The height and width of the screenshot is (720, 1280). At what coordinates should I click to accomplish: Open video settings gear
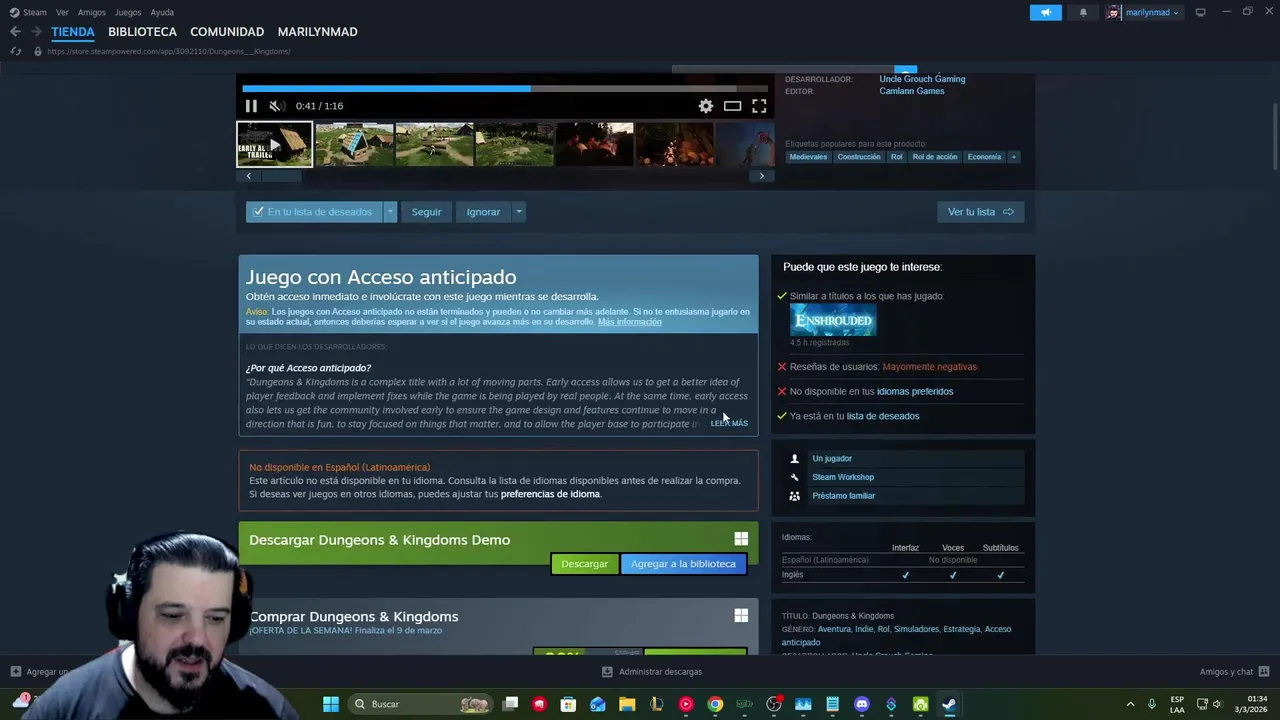[706, 106]
